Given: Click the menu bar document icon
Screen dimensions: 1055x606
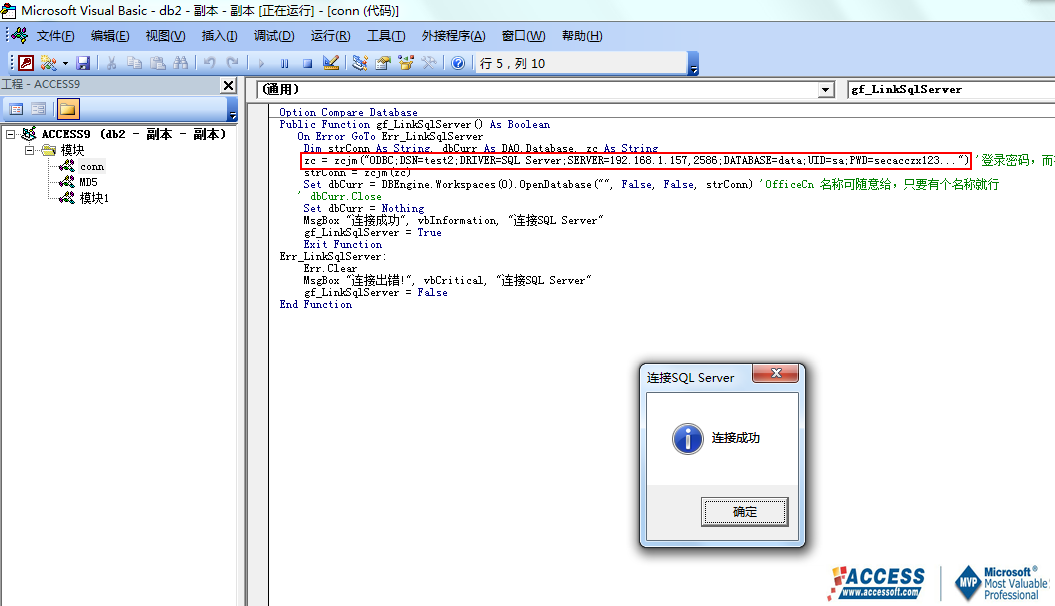Looking at the screenshot, I should [18, 36].
